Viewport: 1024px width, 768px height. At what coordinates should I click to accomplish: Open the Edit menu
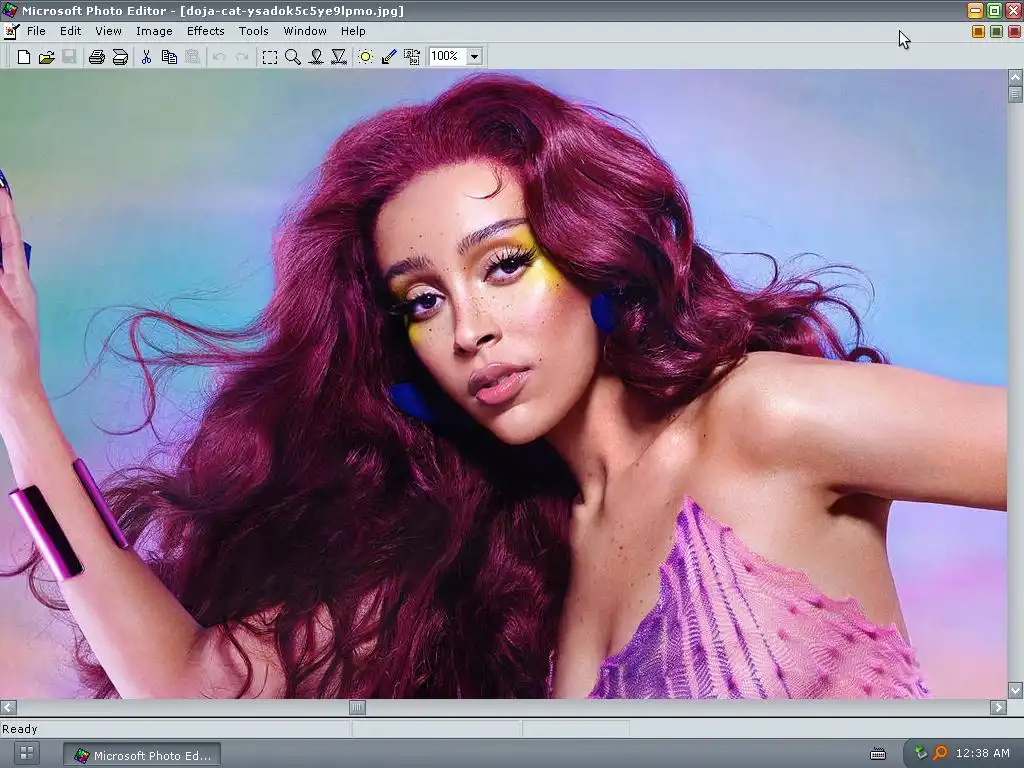[x=71, y=31]
